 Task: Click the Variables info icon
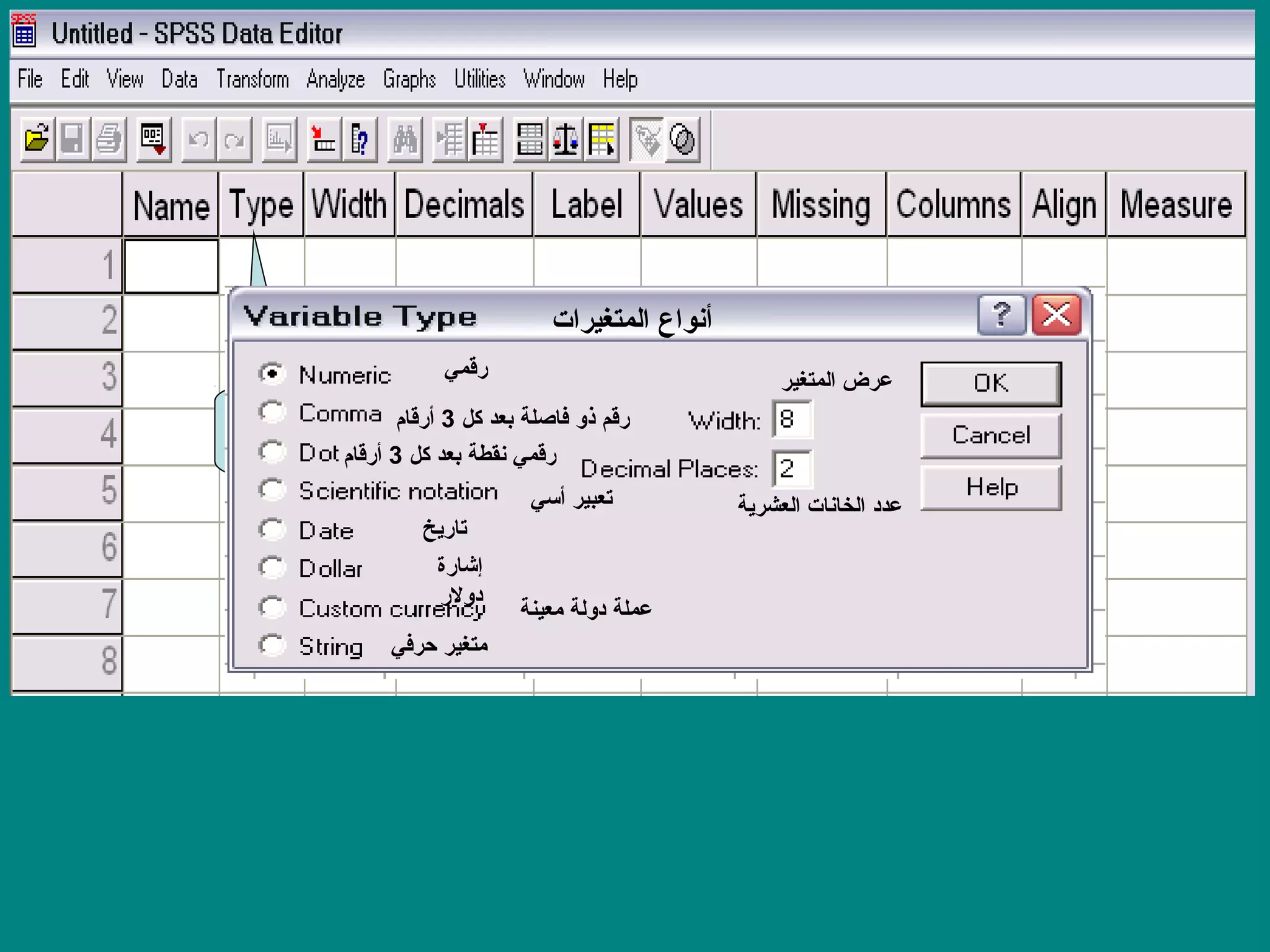(x=360, y=139)
